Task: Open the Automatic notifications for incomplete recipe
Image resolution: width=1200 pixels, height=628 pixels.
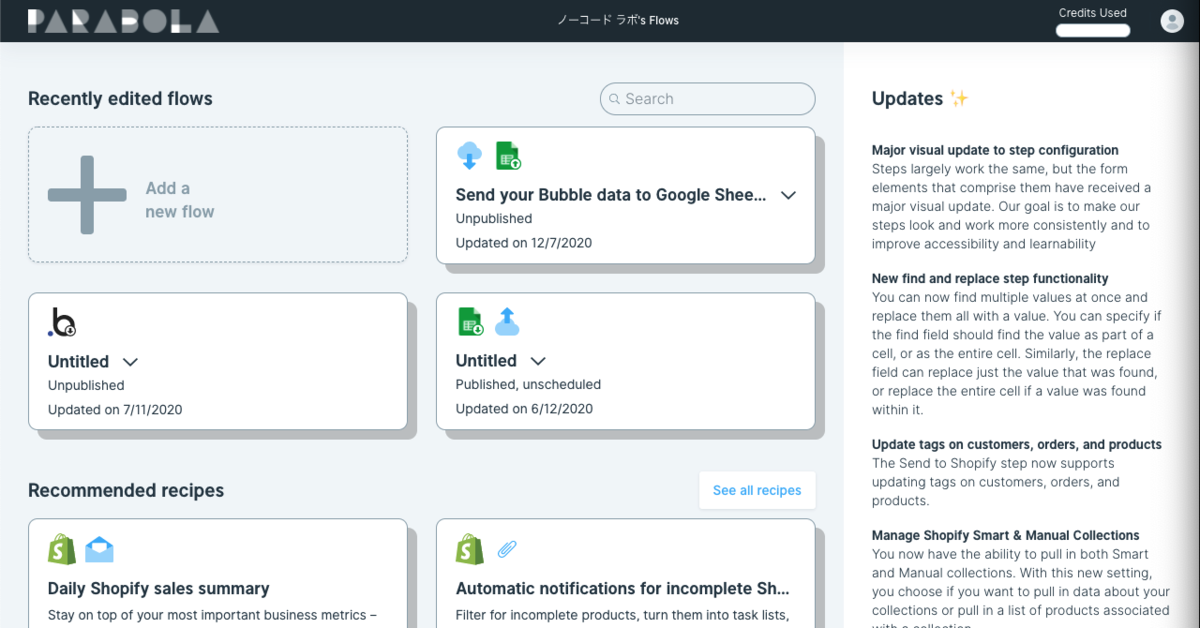Action: coord(626,573)
